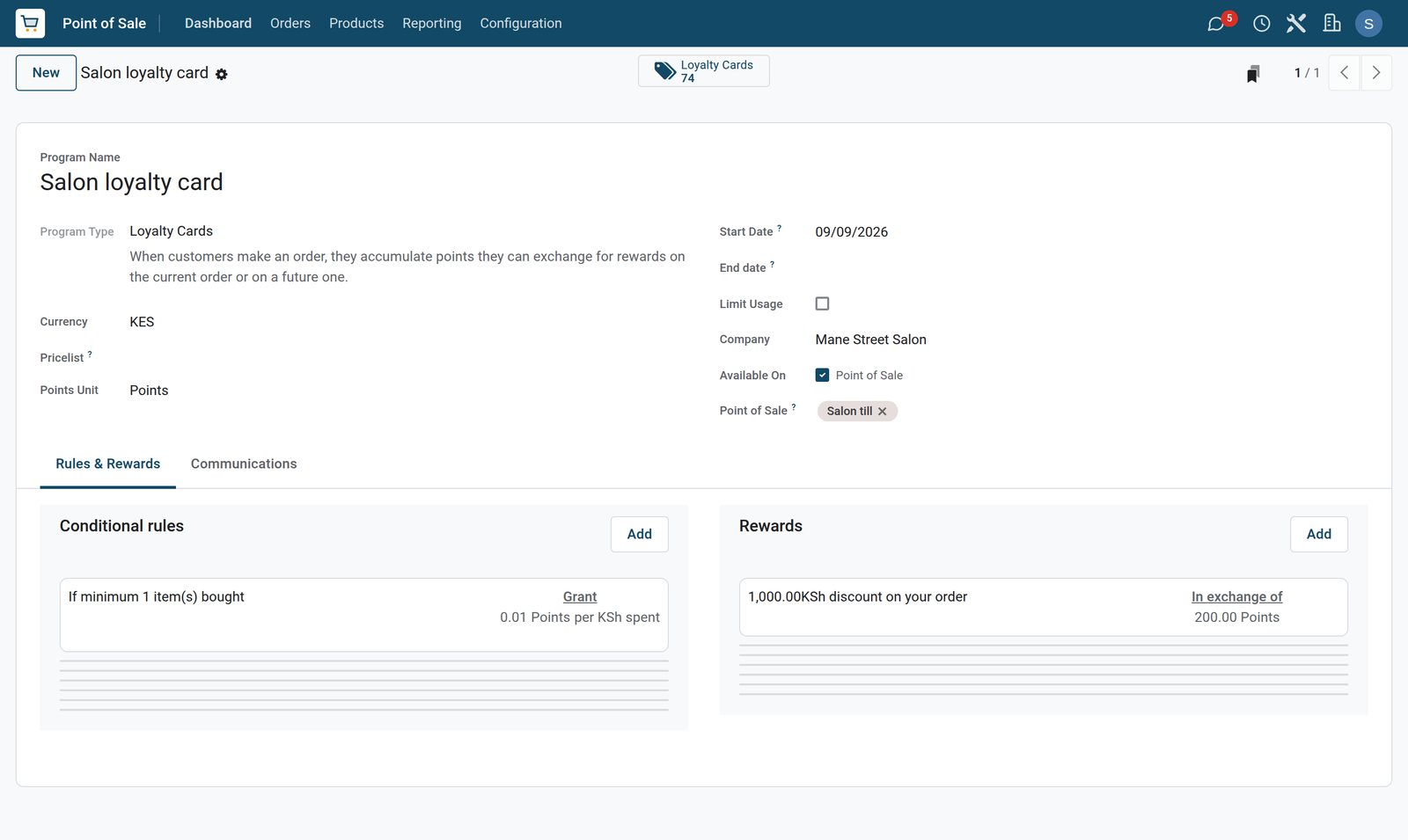
Task: Remove the Salon till tag
Action: (883, 412)
